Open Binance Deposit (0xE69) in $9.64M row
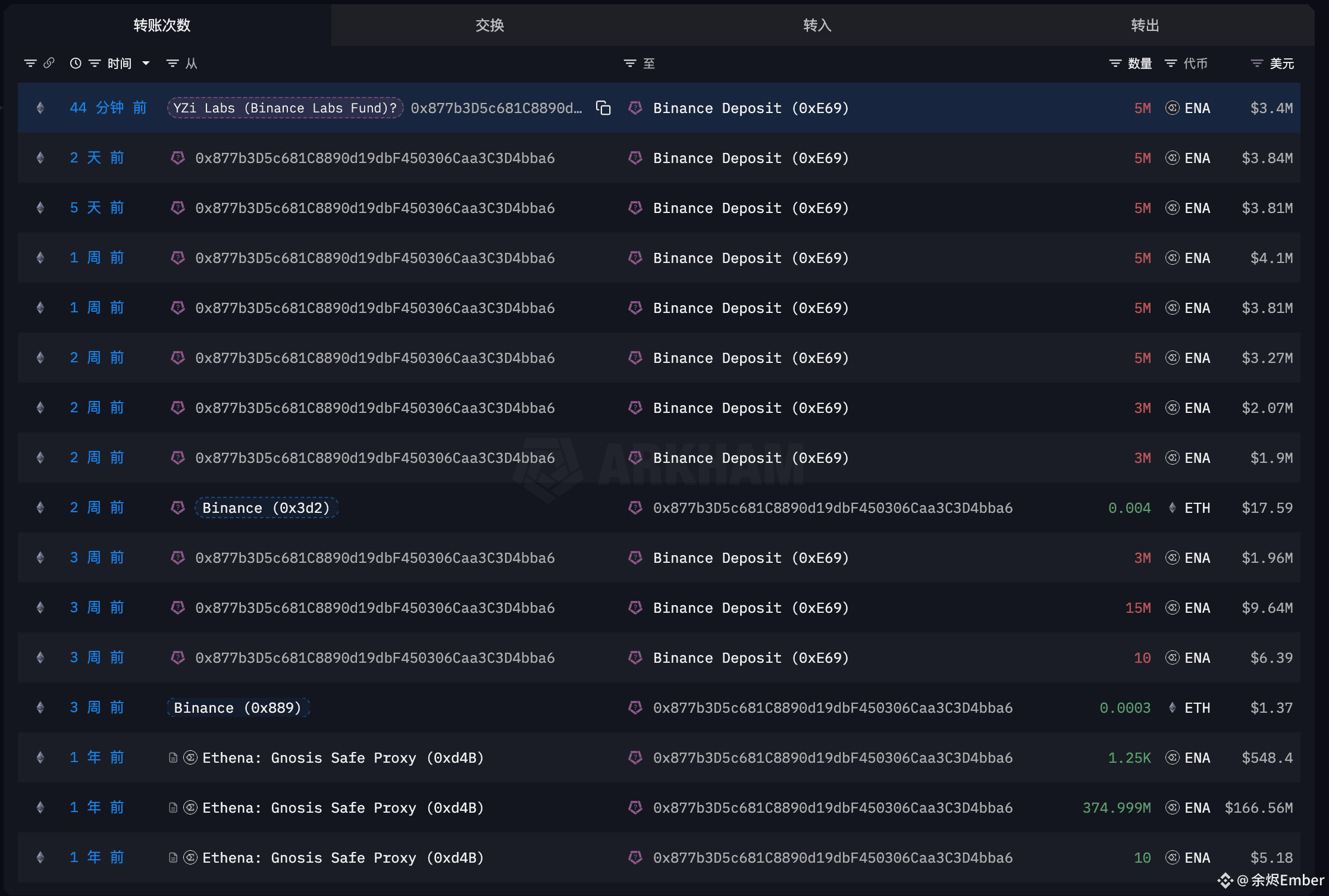 pos(751,607)
